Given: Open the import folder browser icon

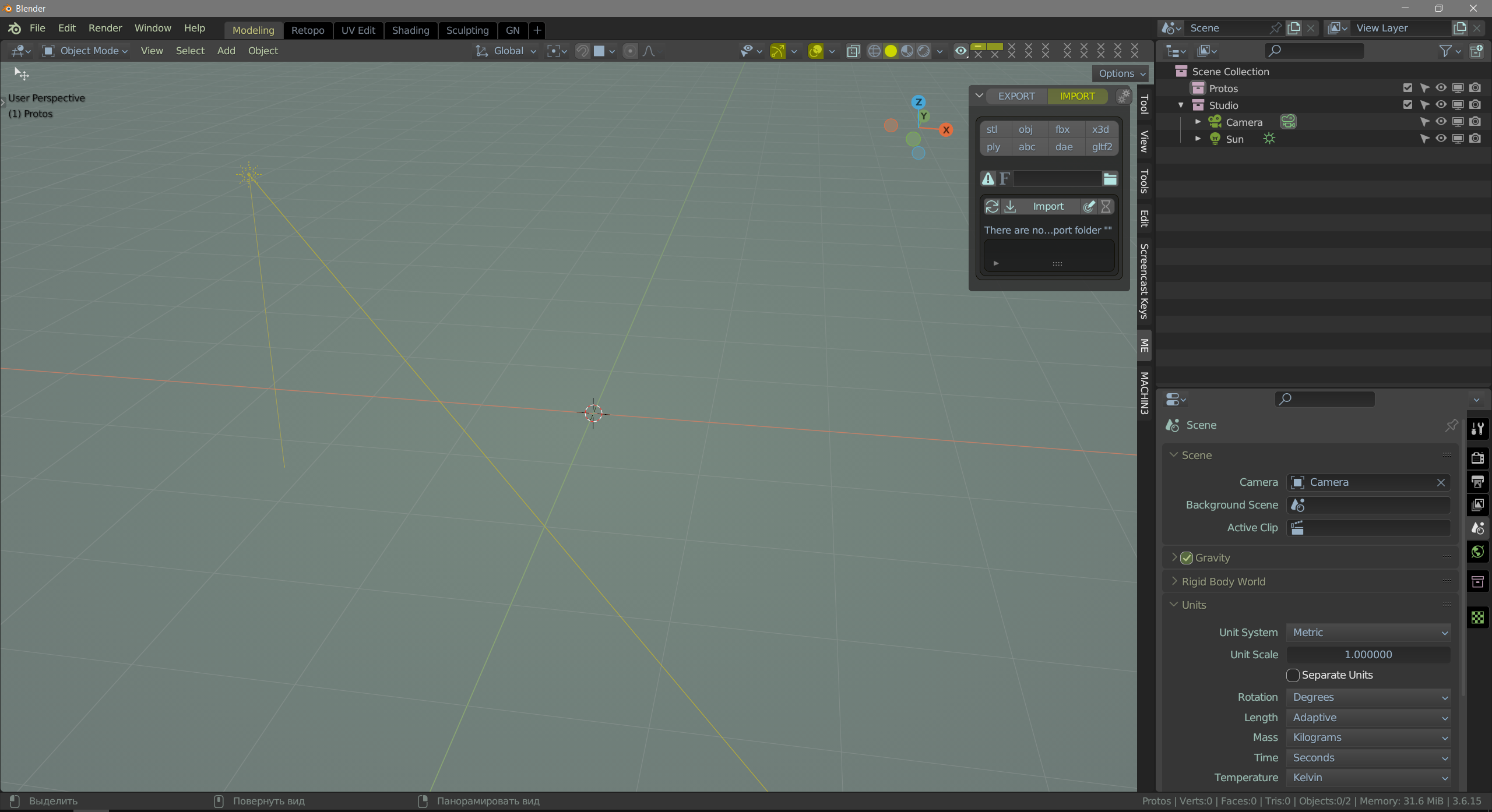Looking at the screenshot, I should [1110, 179].
